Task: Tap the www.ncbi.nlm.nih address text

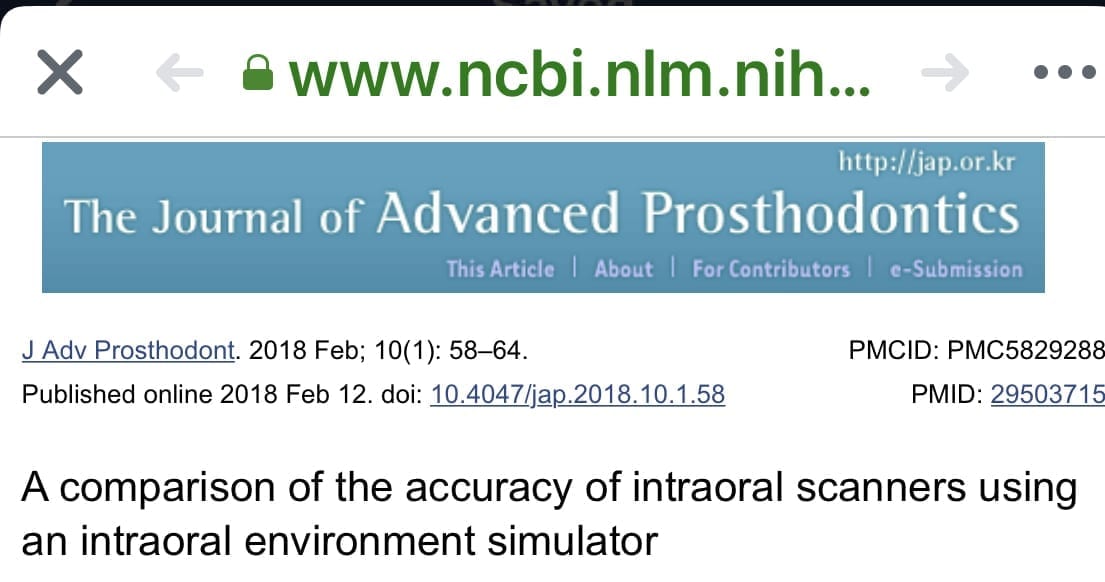Action: point(578,73)
